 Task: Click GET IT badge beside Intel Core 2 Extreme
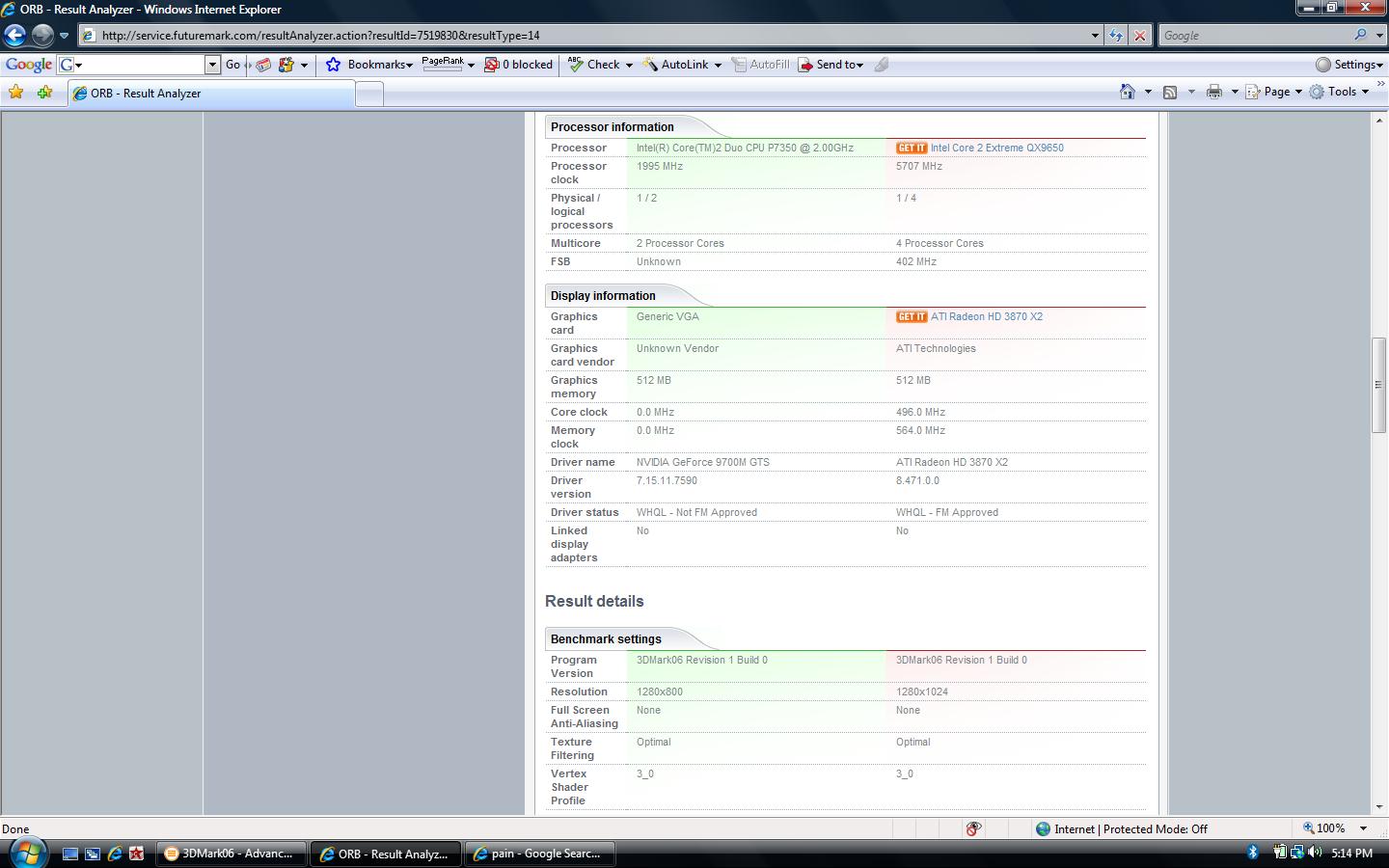pos(912,148)
